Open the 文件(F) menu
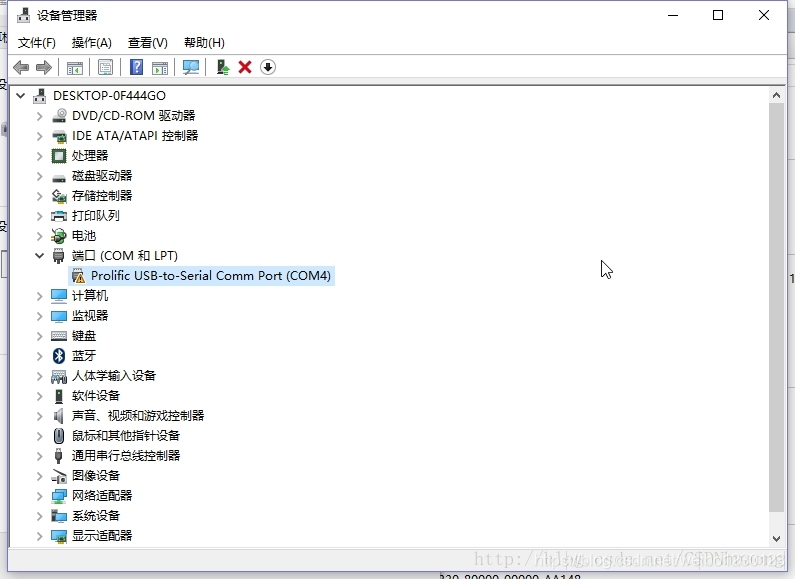This screenshot has height=579, width=795. coord(37,43)
